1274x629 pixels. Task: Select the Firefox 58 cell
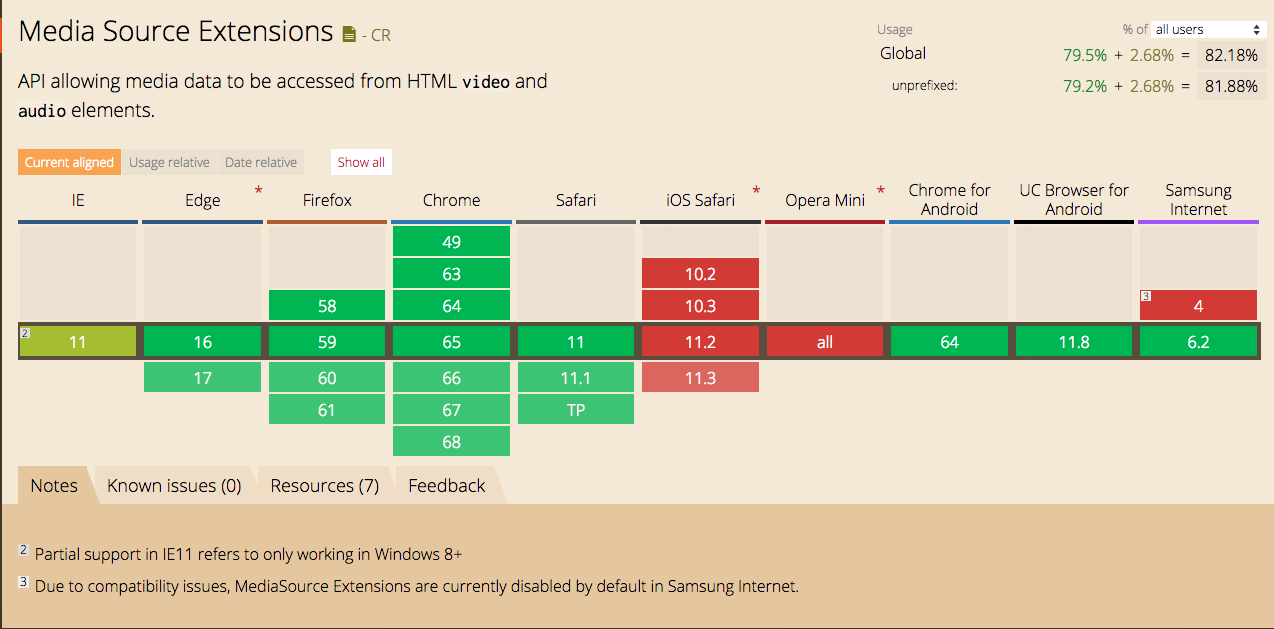click(327, 305)
